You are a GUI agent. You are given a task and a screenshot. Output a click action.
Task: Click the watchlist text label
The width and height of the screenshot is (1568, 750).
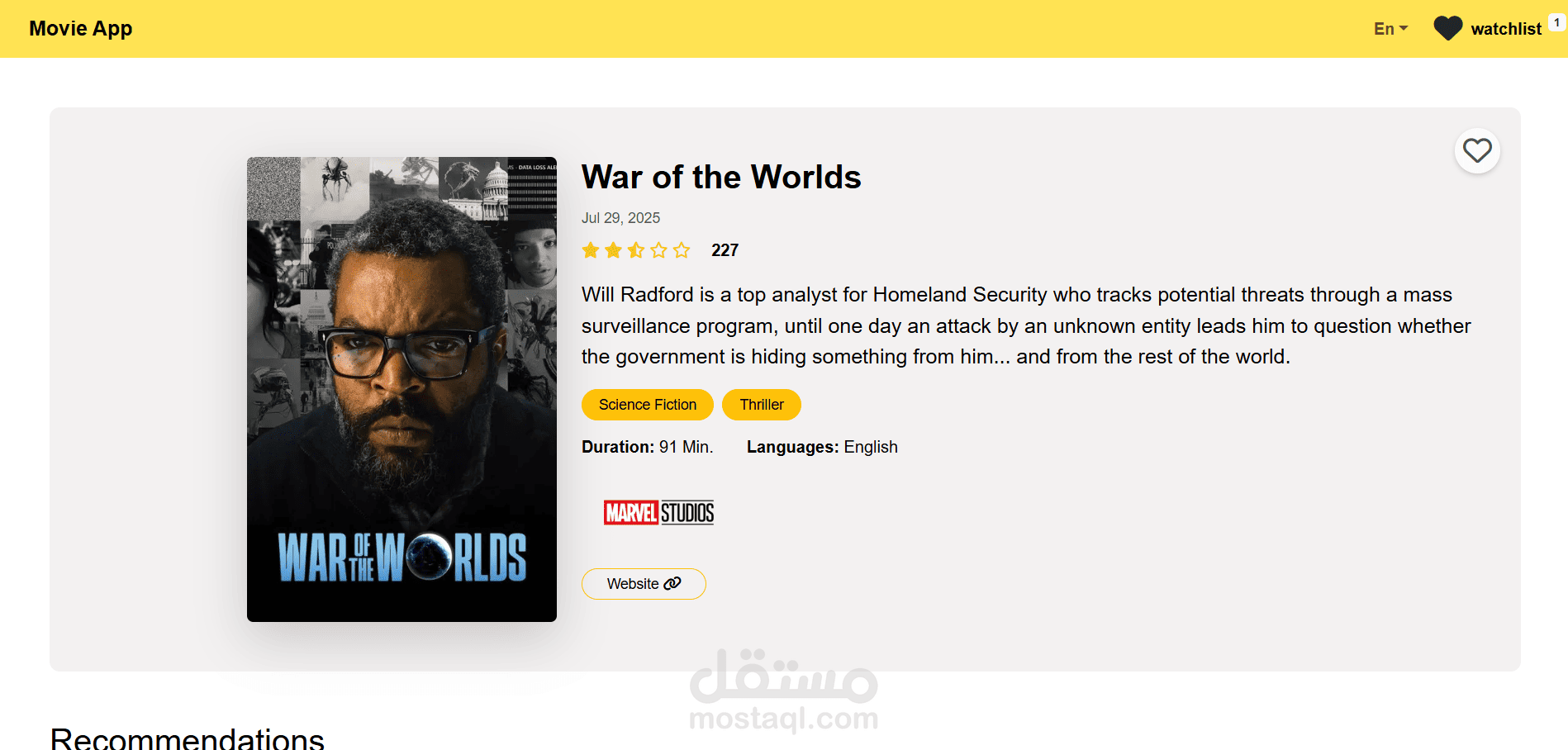pos(1506,29)
